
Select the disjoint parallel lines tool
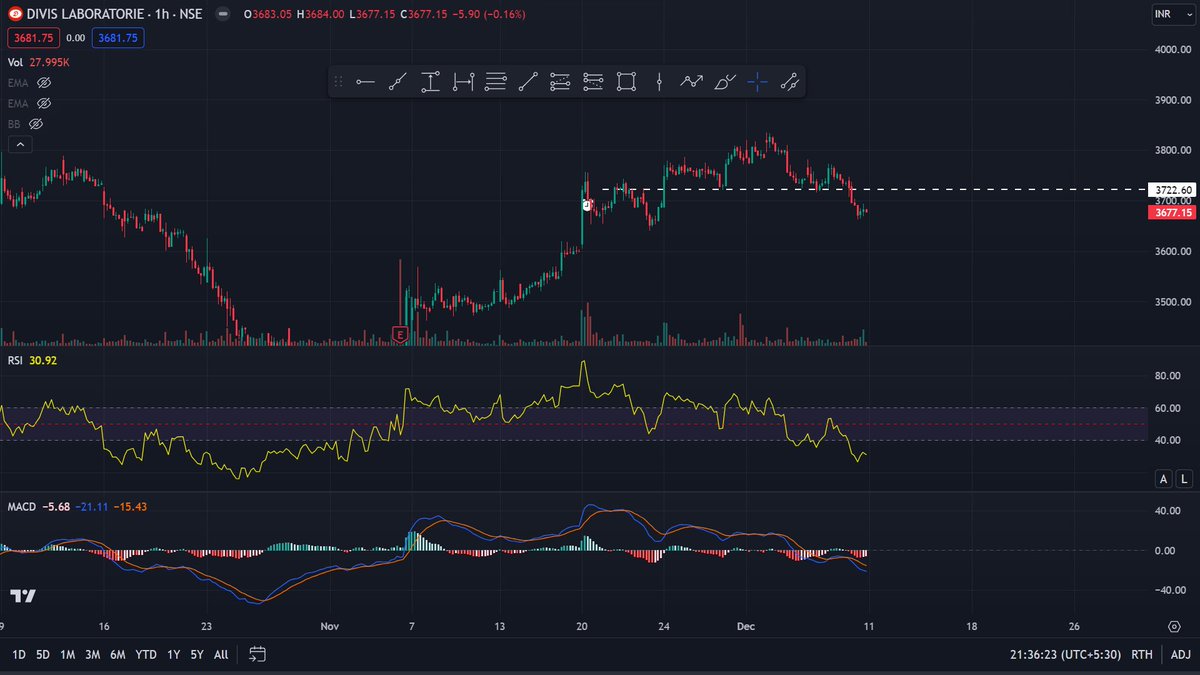[790, 82]
